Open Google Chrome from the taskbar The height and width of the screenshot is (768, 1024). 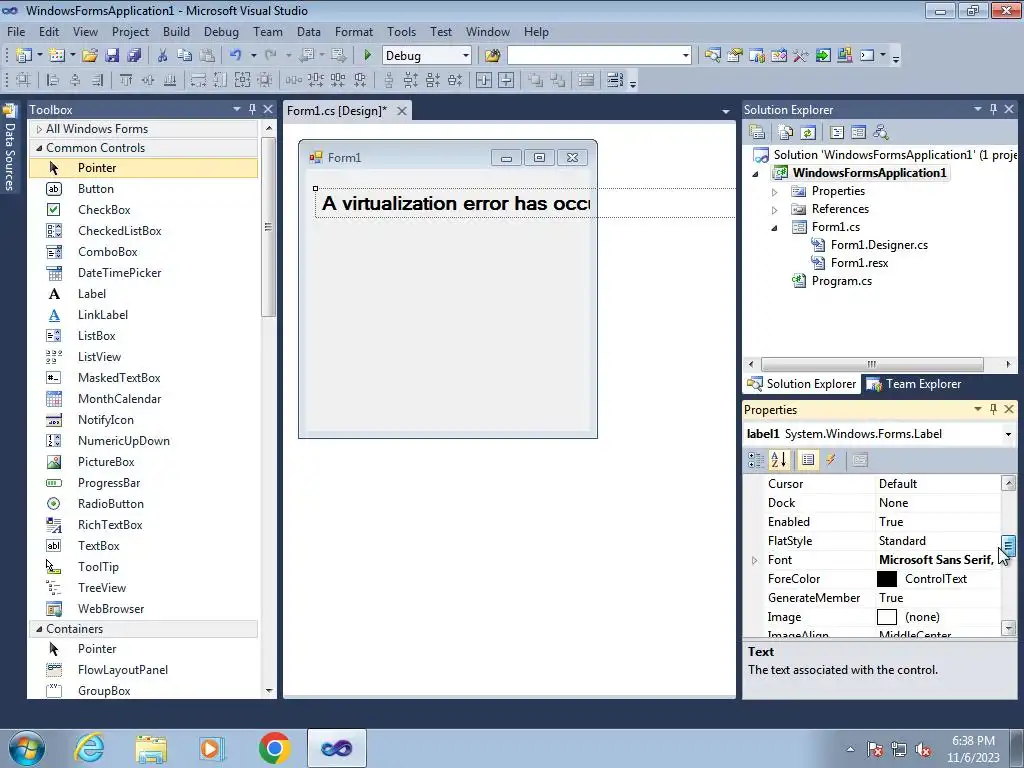[274, 748]
